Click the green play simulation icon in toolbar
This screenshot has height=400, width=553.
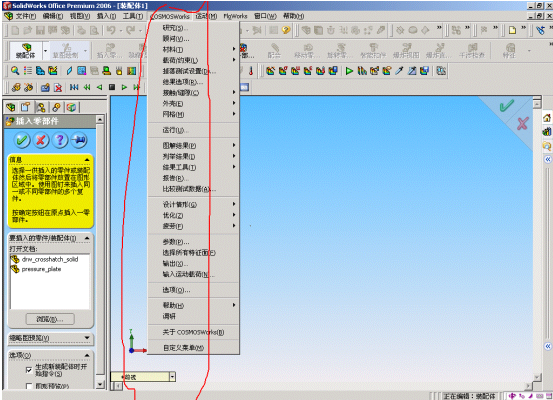click(349, 71)
